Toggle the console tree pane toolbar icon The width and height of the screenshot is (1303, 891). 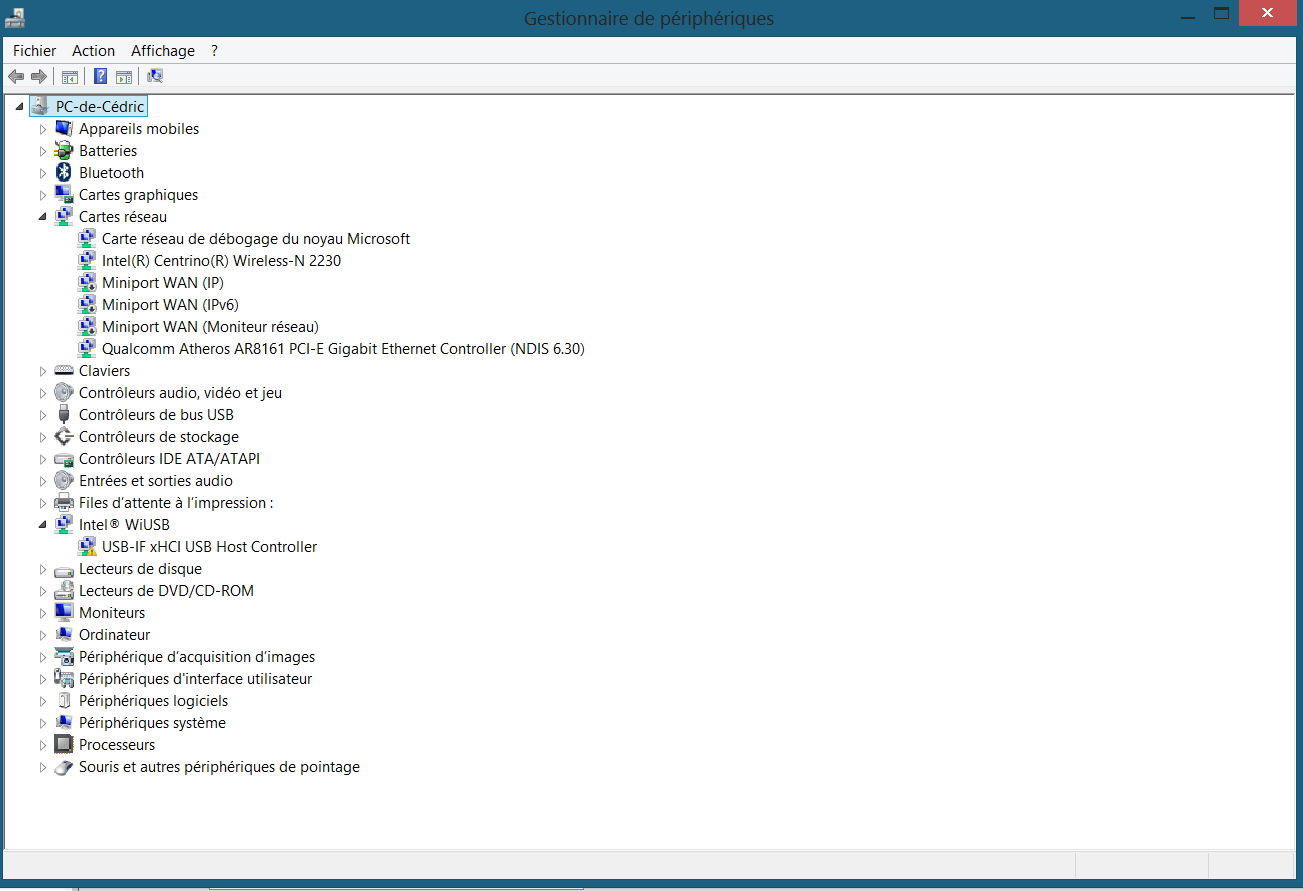tap(70, 76)
